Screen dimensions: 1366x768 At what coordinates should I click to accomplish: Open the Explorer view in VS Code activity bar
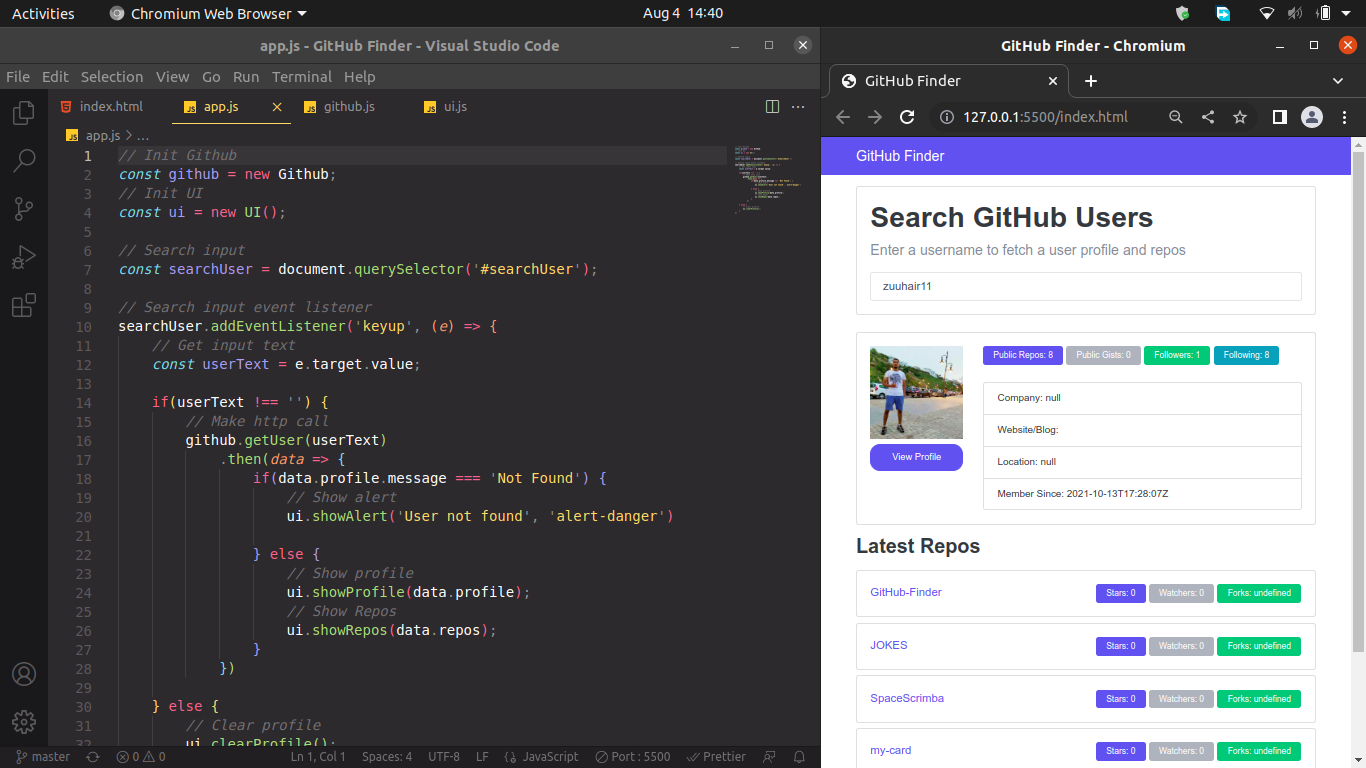pyautogui.click(x=23, y=113)
